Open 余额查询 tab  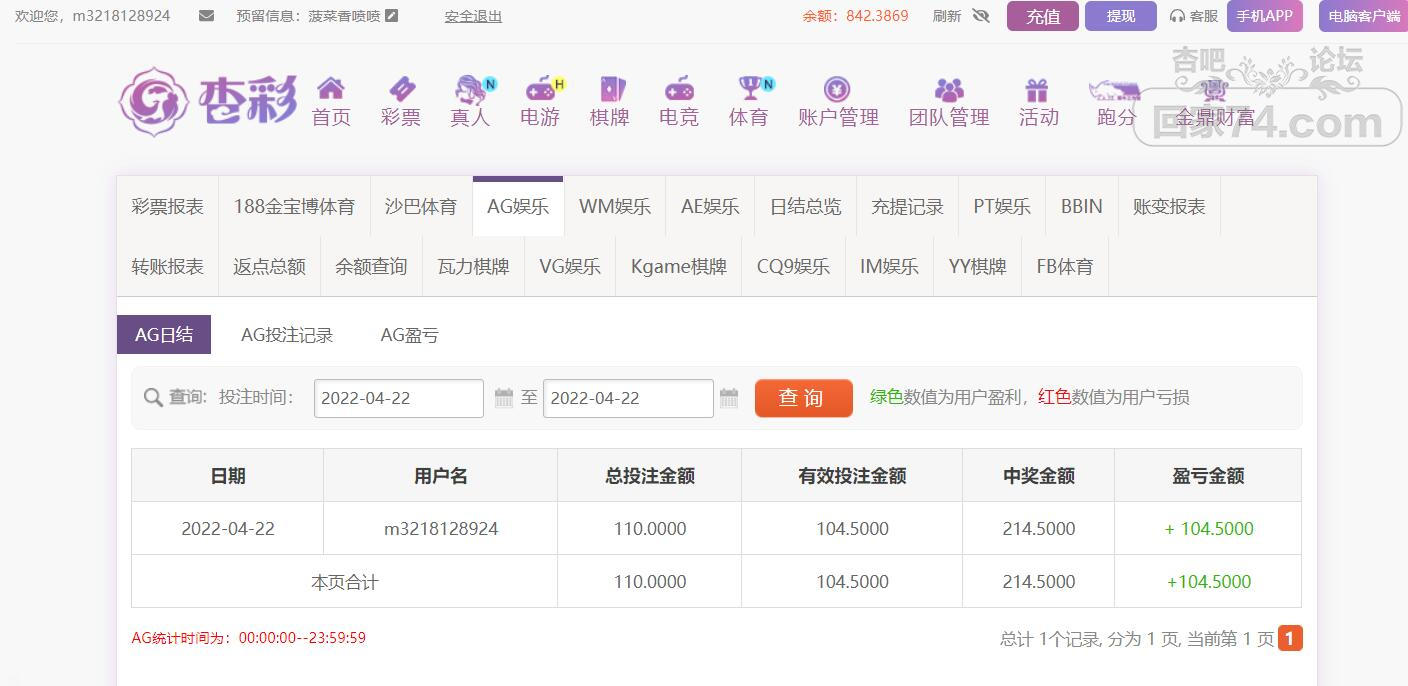[x=372, y=267]
